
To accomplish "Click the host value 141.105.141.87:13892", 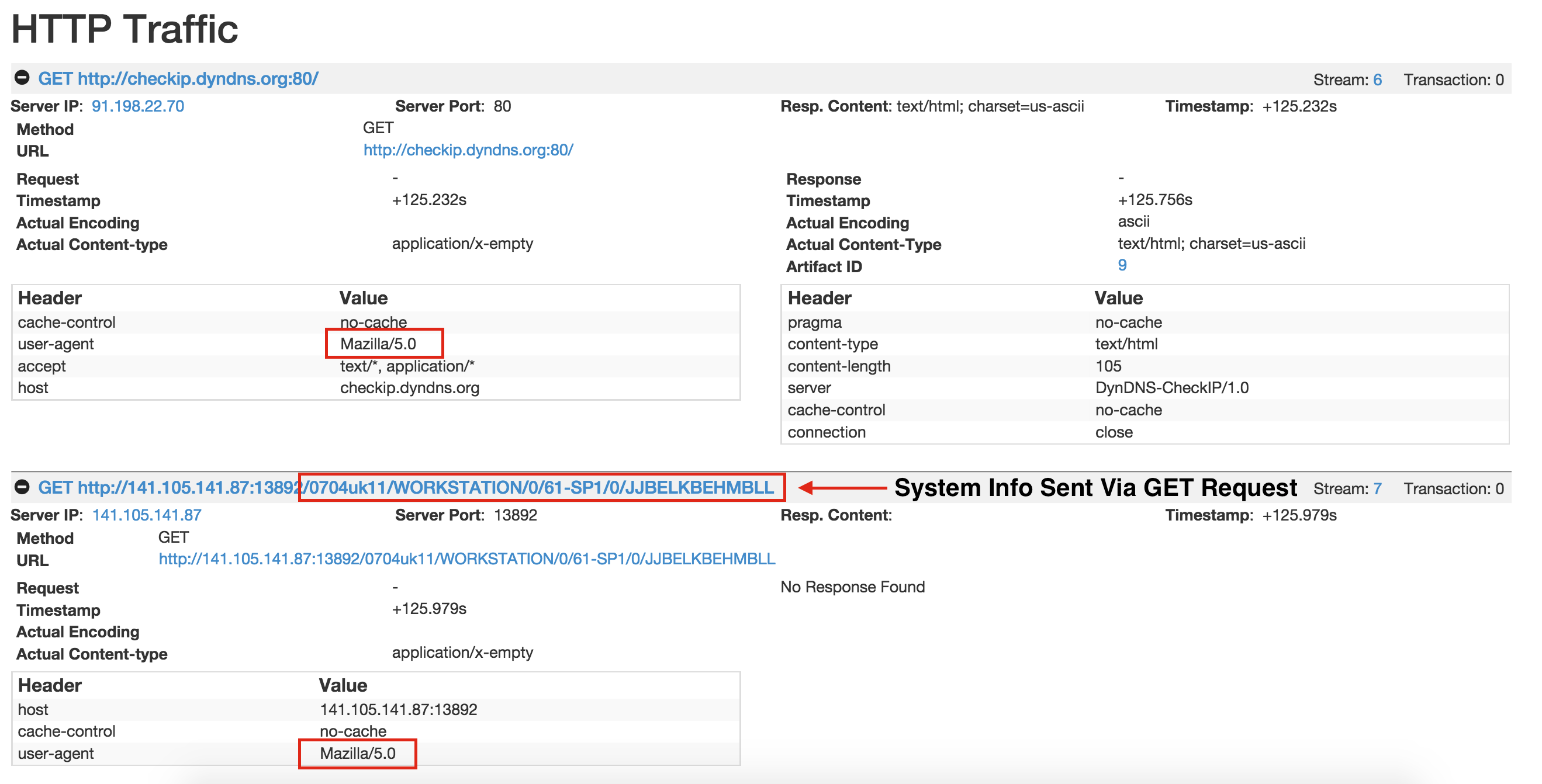I will pyautogui.click(x=398, y=709).
